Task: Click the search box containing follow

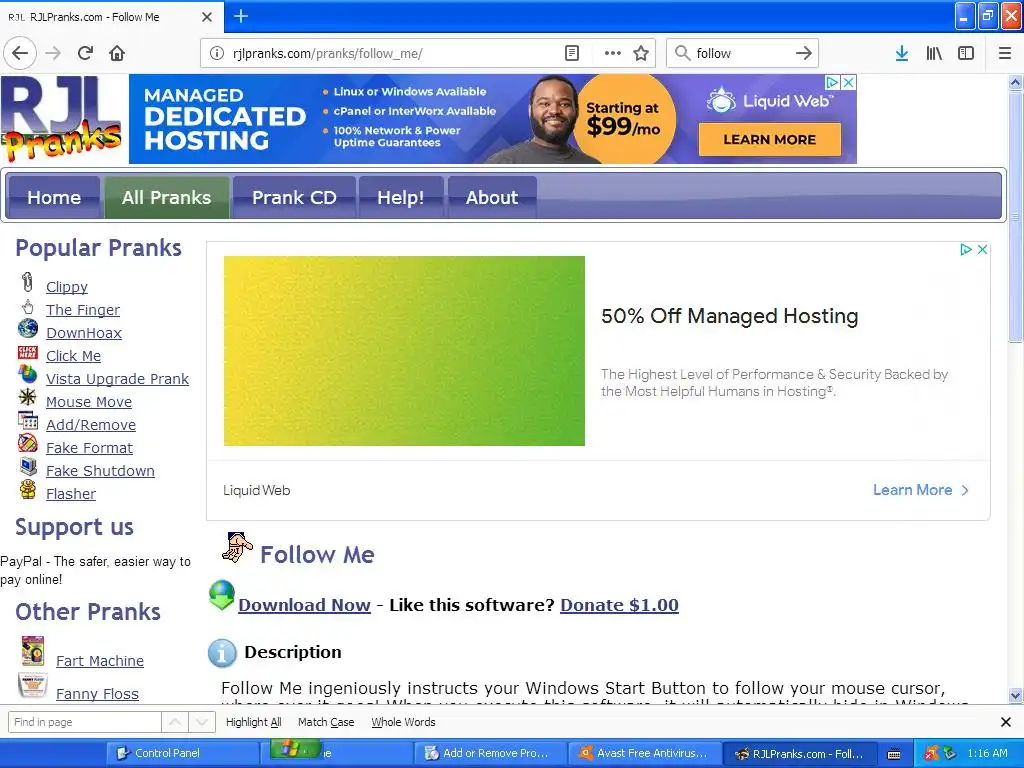Action: [742, 53]
